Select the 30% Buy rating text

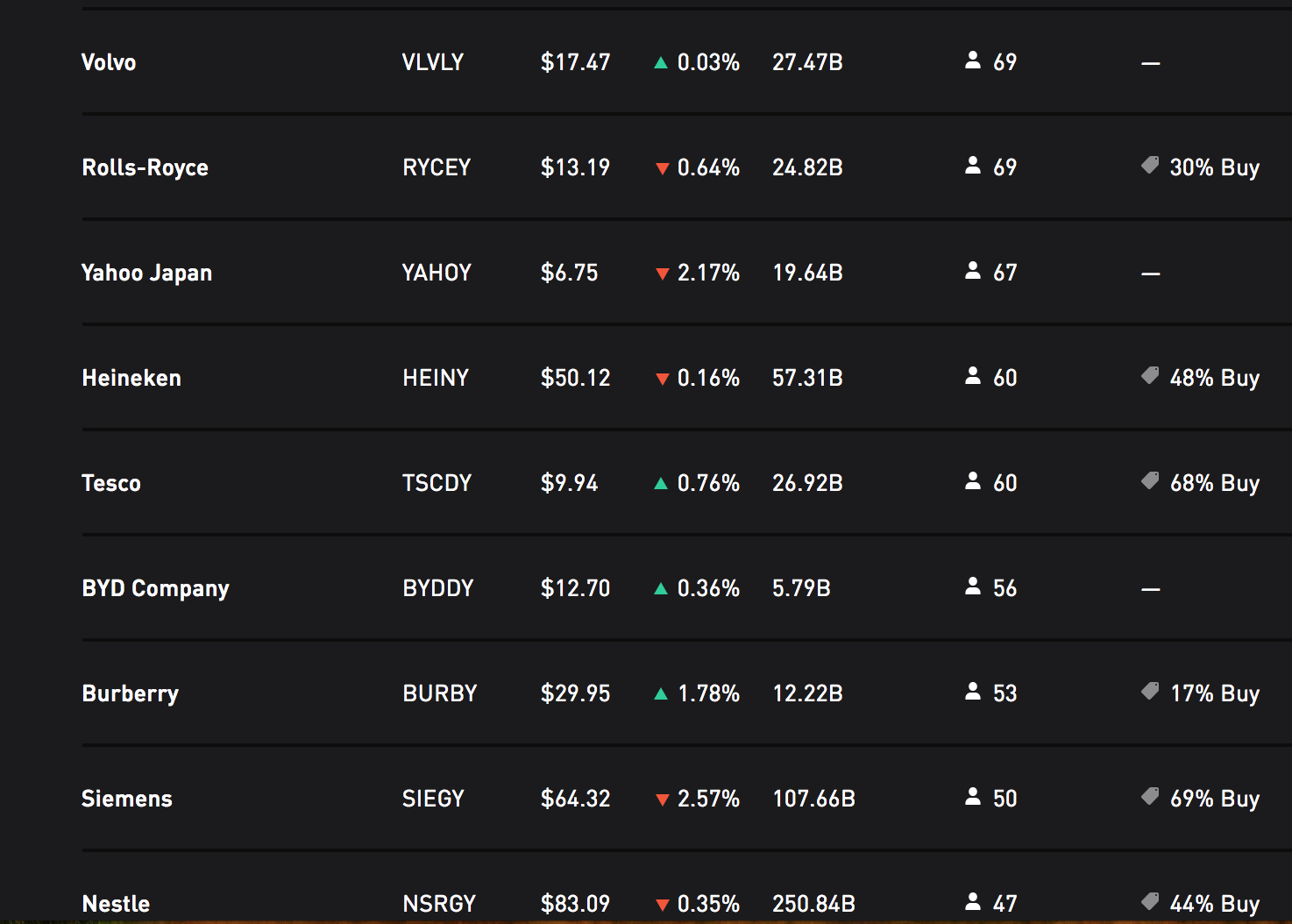coord(1215,167)
